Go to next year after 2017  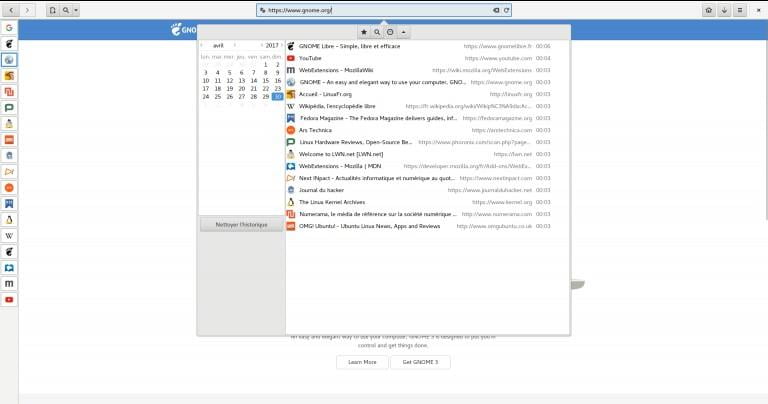(x=282, y=45)
